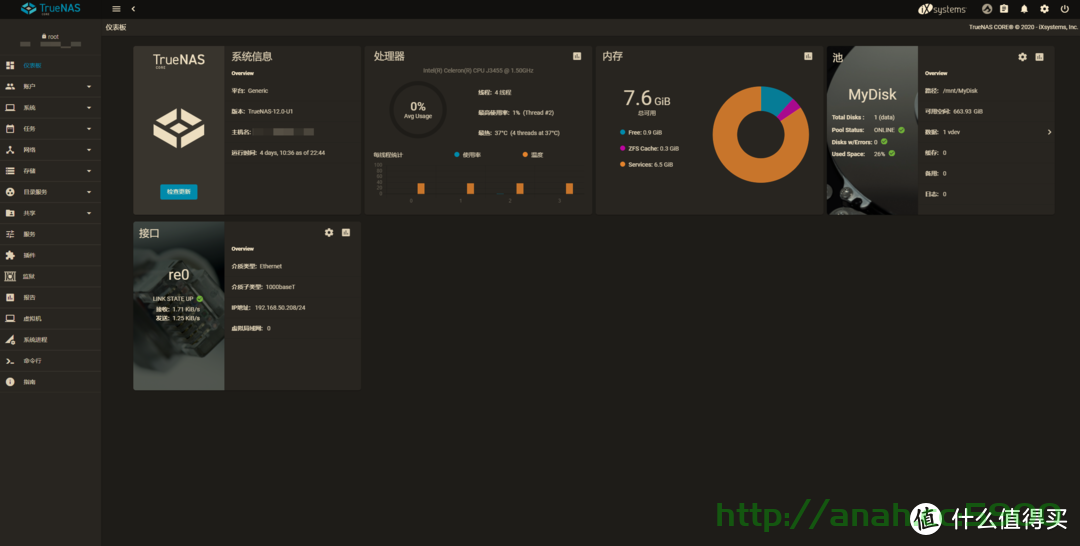Open the 插件 plugins sidebar item

(50, 255)
